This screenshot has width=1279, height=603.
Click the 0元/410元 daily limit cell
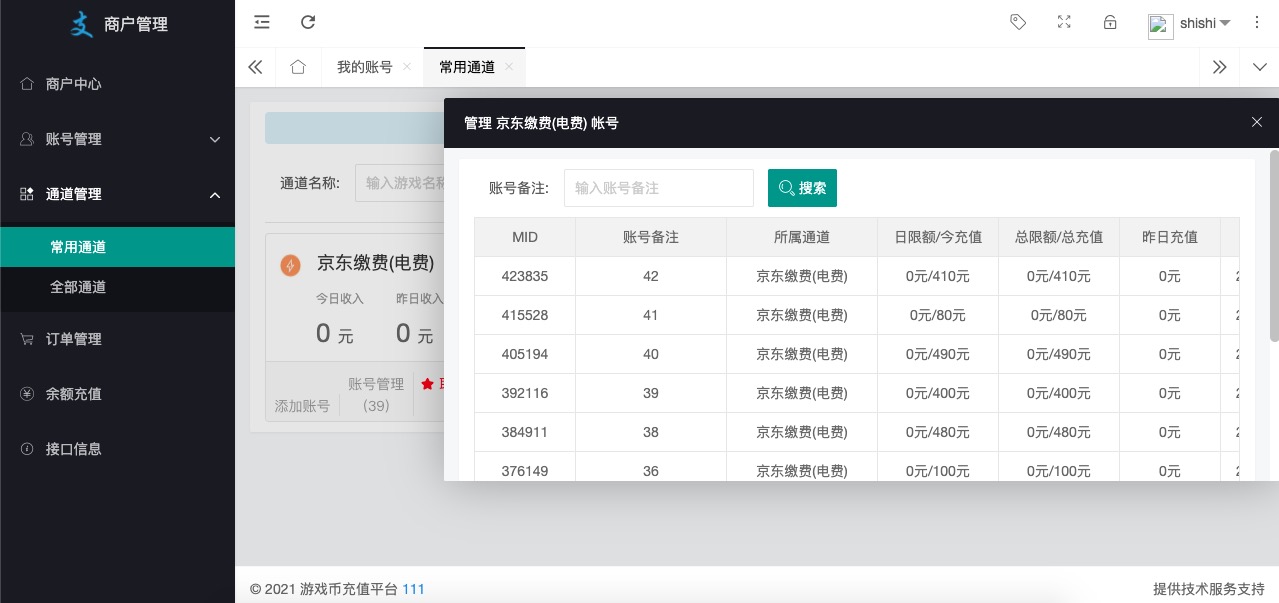pos(938,276)
